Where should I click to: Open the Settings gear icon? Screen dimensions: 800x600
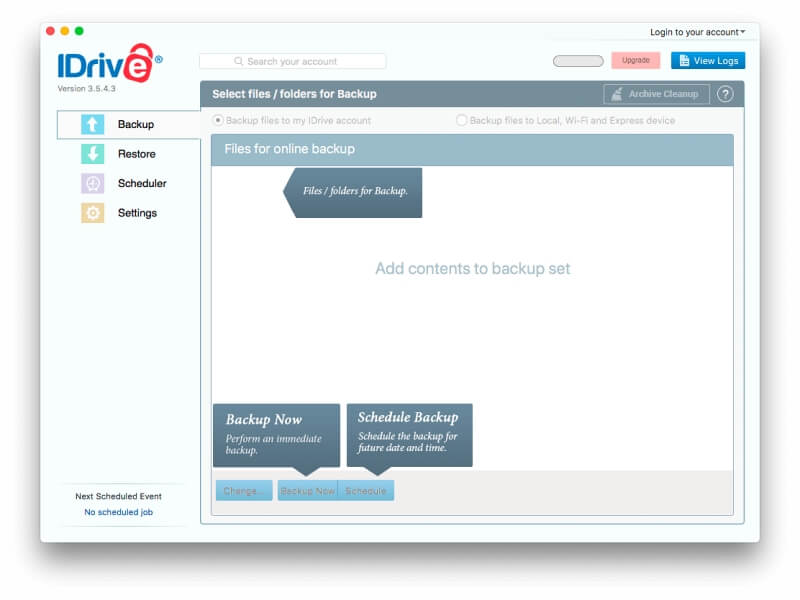click(x=92, y=213)
